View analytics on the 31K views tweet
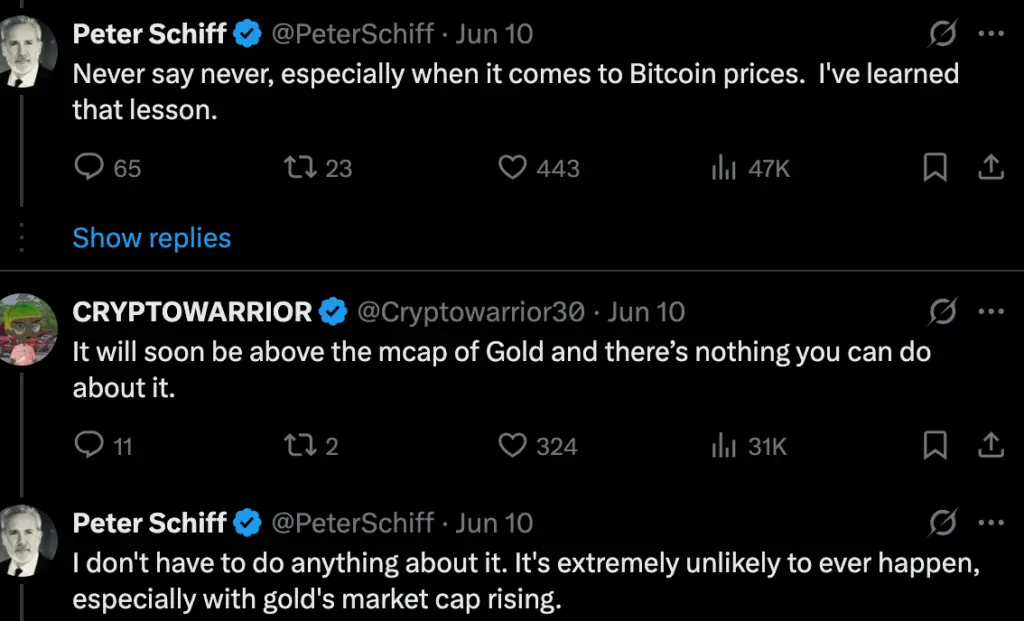 [x=723, y=445]
